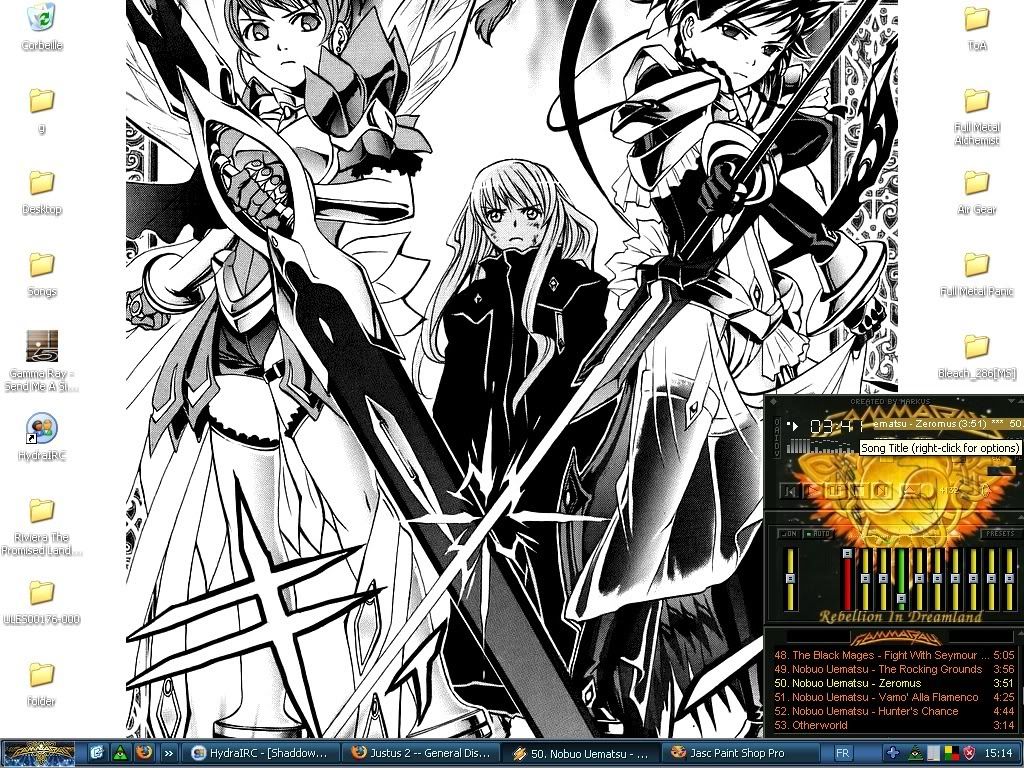
Task: Click Winamp pause button
Action: click(836, 490)
